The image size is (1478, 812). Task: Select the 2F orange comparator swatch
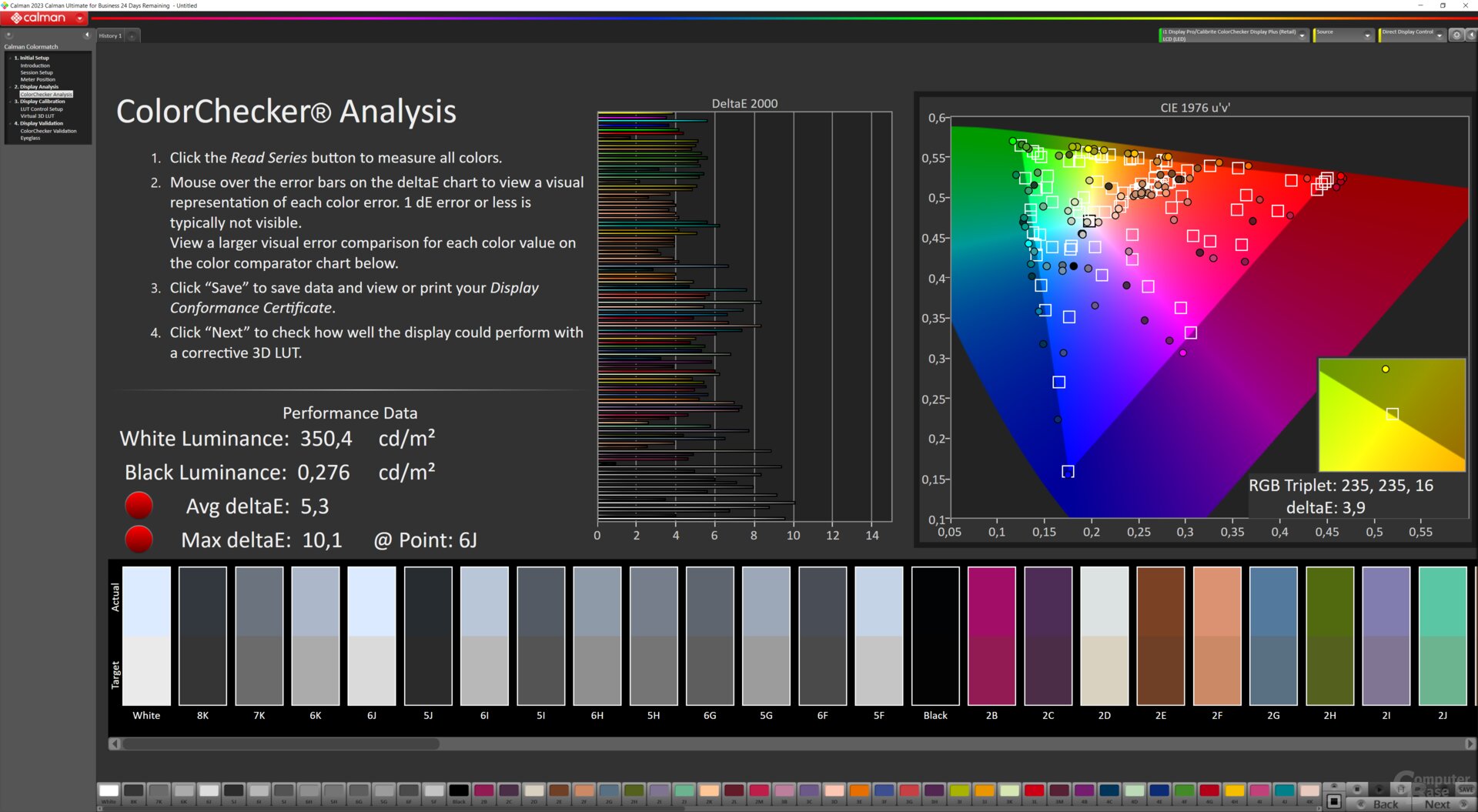[1217, 636]
